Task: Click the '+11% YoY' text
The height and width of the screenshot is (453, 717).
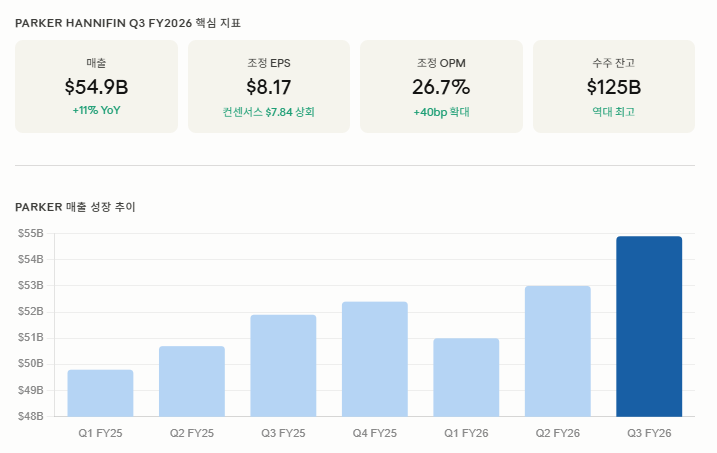Action: coord(96,111)
